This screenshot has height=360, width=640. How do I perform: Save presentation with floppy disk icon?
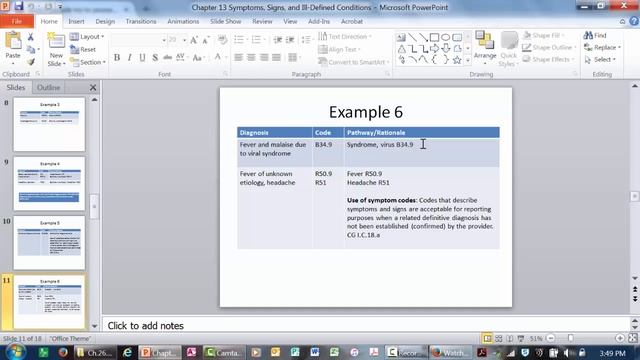[18, 7]
